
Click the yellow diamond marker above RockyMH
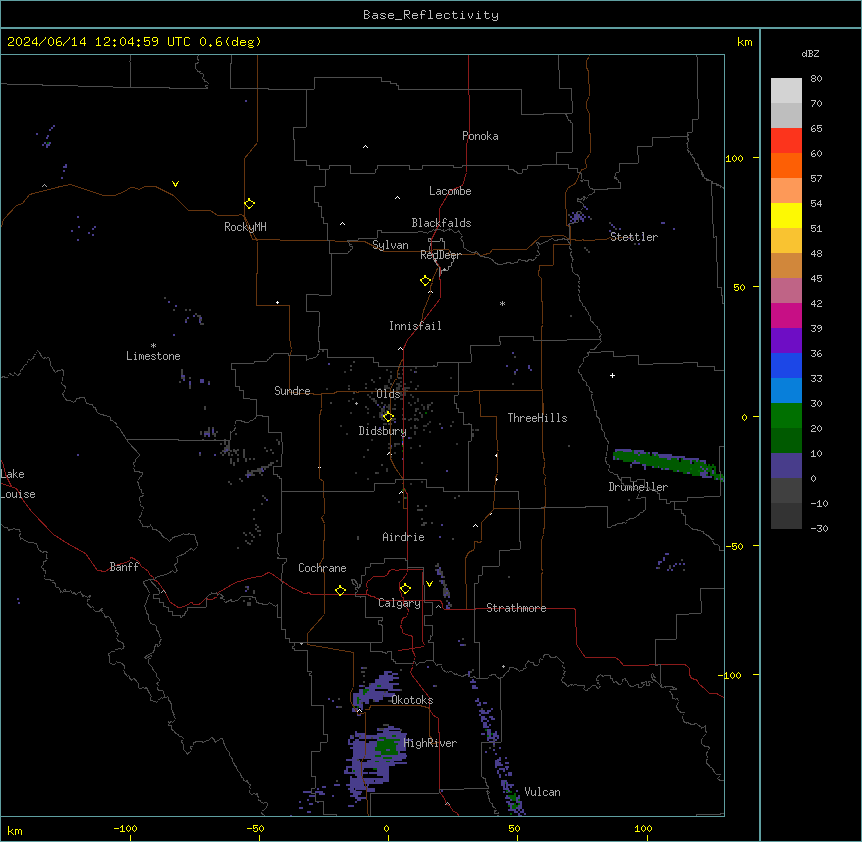(x=250, y=204)
